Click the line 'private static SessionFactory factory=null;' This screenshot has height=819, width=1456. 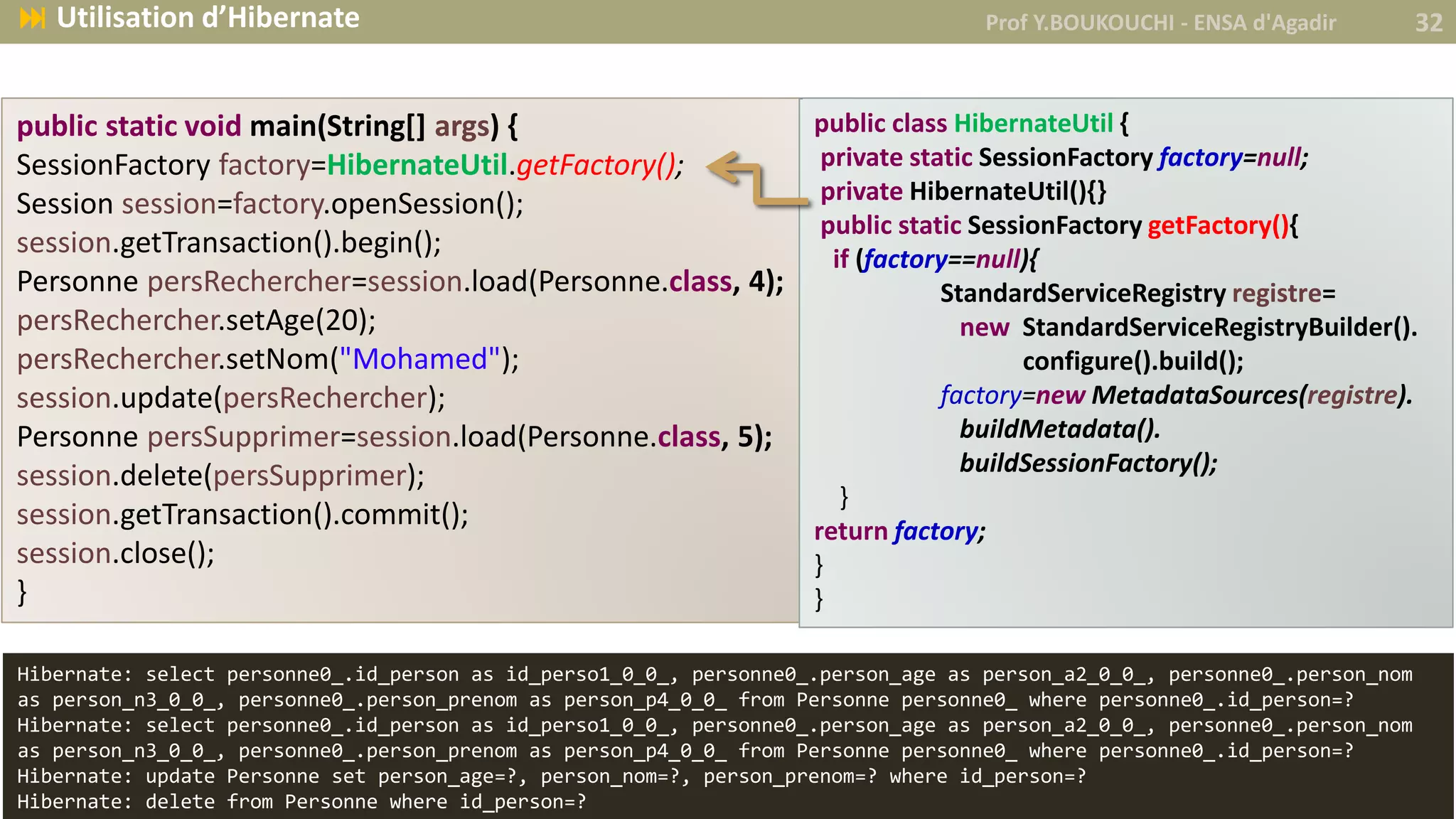[x=1064, y=158]
